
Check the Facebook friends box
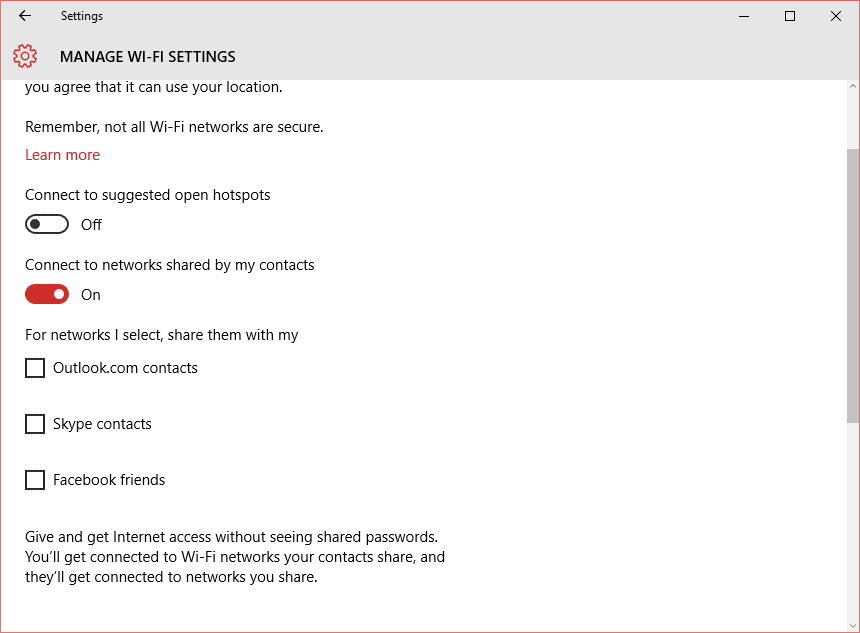[x=35, y=480]
